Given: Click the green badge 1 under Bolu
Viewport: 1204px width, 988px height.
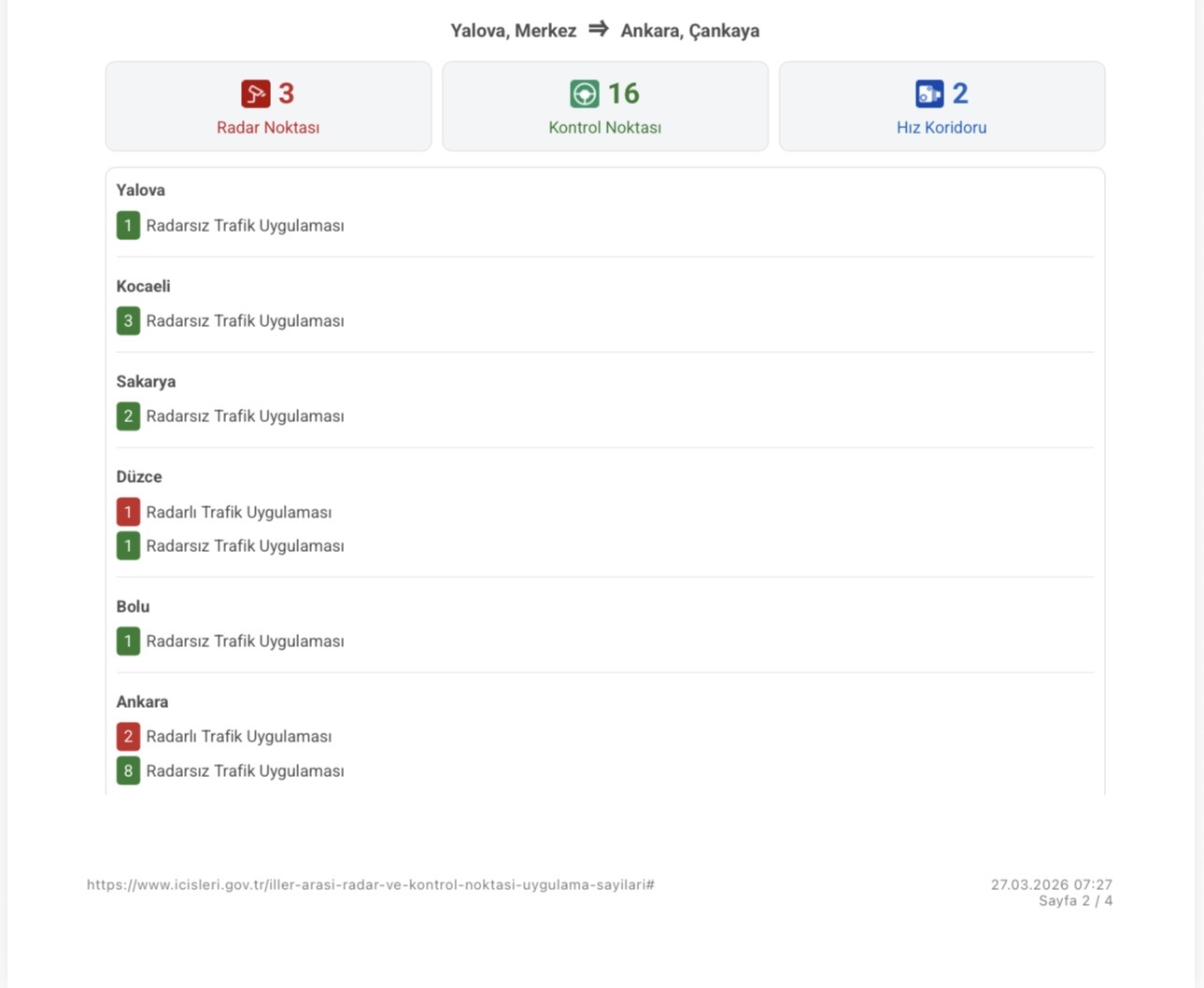Looking at the screenshot, I should (x=128, y=642).
